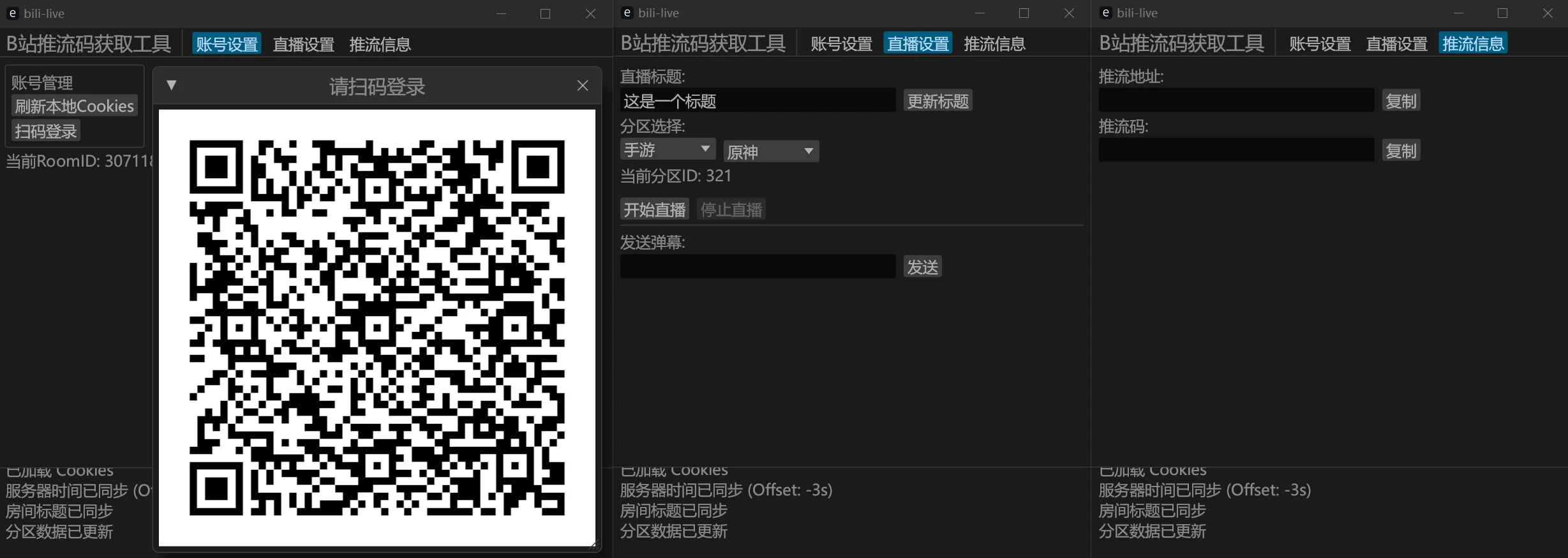Maximize the middle bili-live window
Screen dimensions: 1568x558
click(1024, 13)
